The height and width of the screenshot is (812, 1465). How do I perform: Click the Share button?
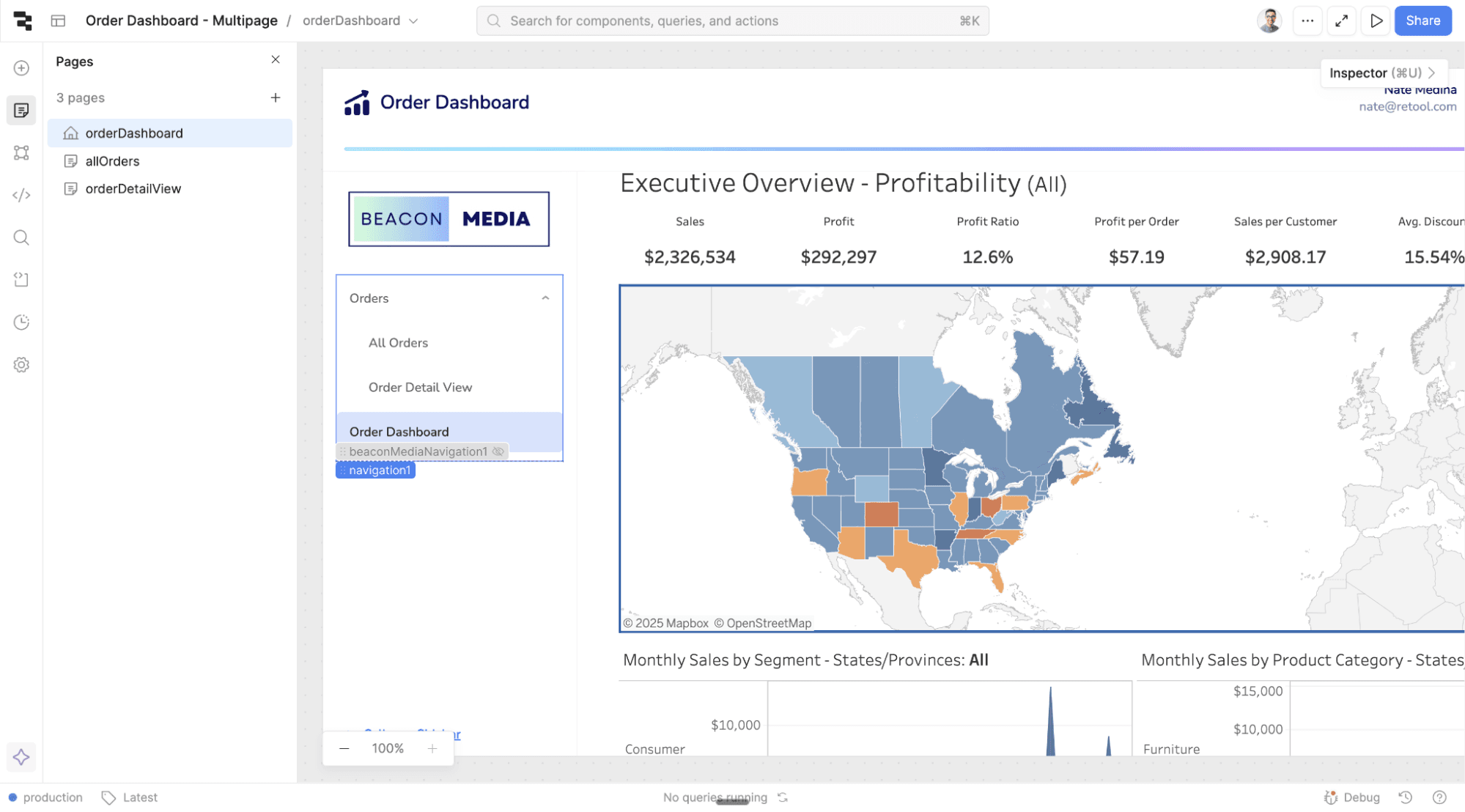[1422, 21]
